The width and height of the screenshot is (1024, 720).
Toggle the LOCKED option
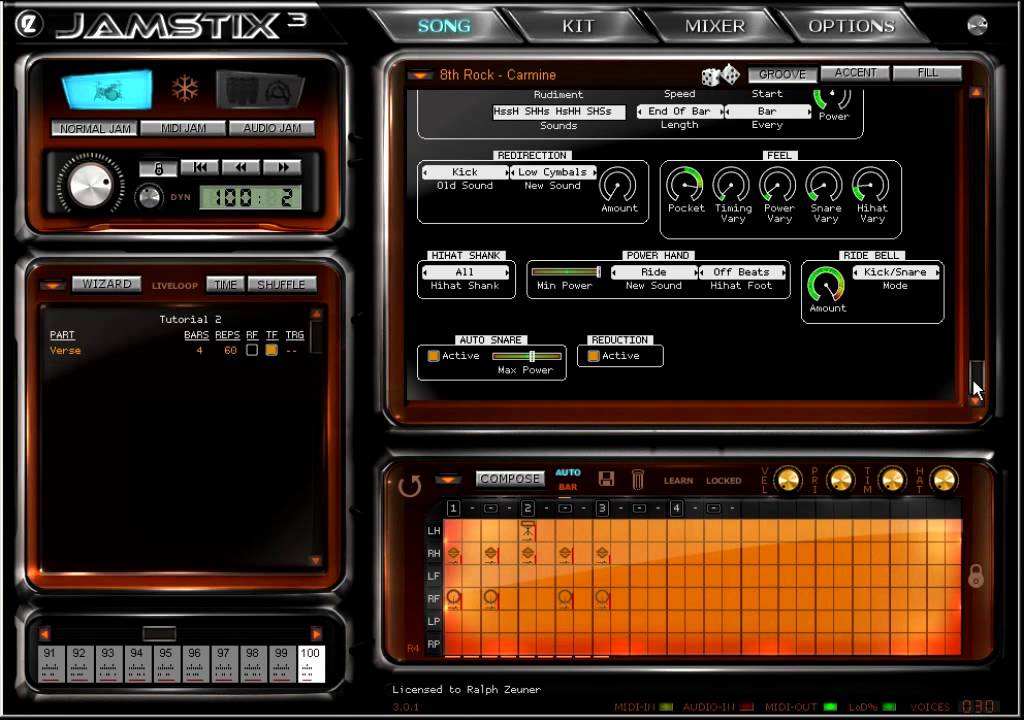724,481
